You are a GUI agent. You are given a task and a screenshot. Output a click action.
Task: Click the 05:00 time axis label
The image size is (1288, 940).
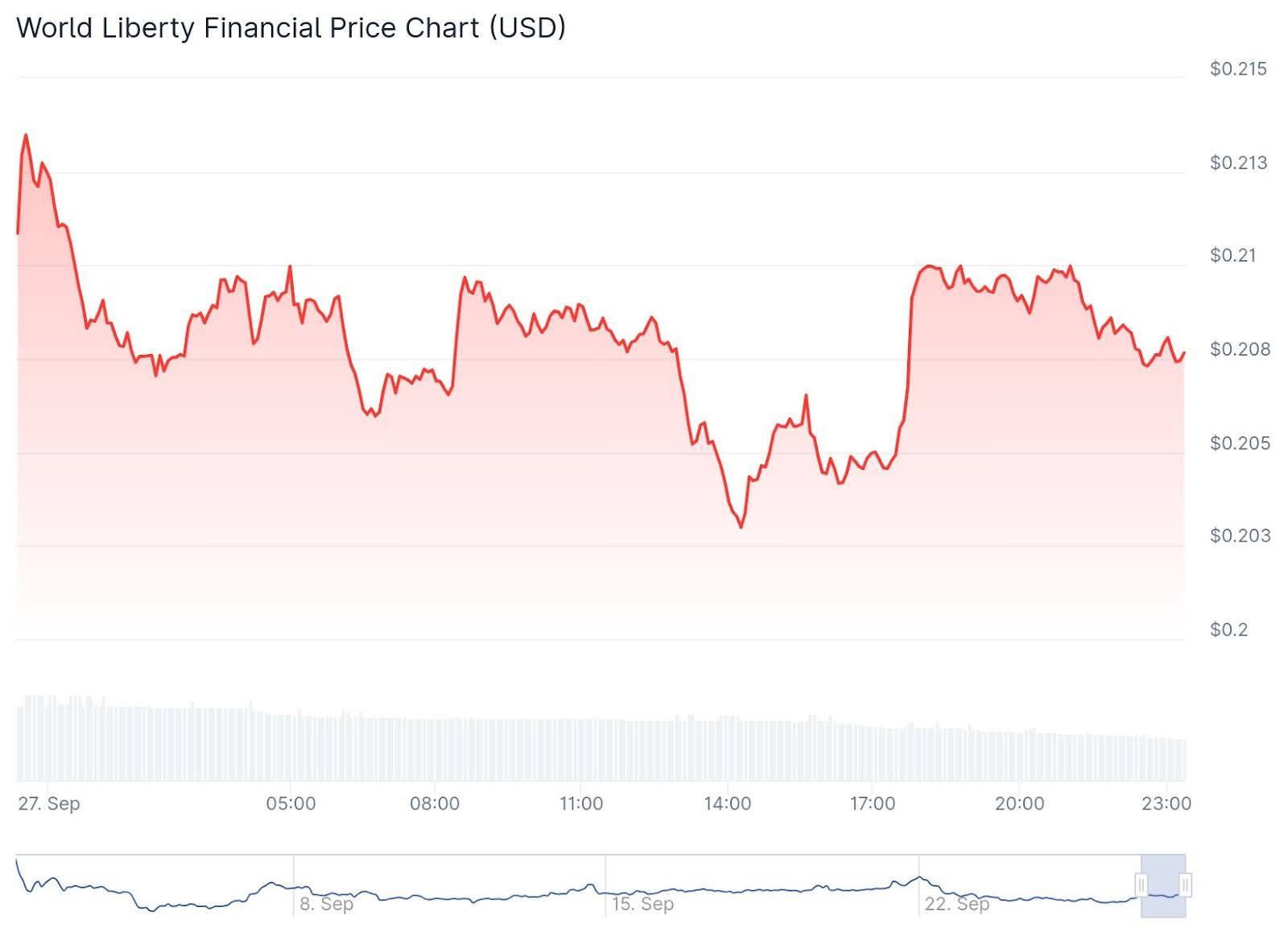click(x=291, y=803)
